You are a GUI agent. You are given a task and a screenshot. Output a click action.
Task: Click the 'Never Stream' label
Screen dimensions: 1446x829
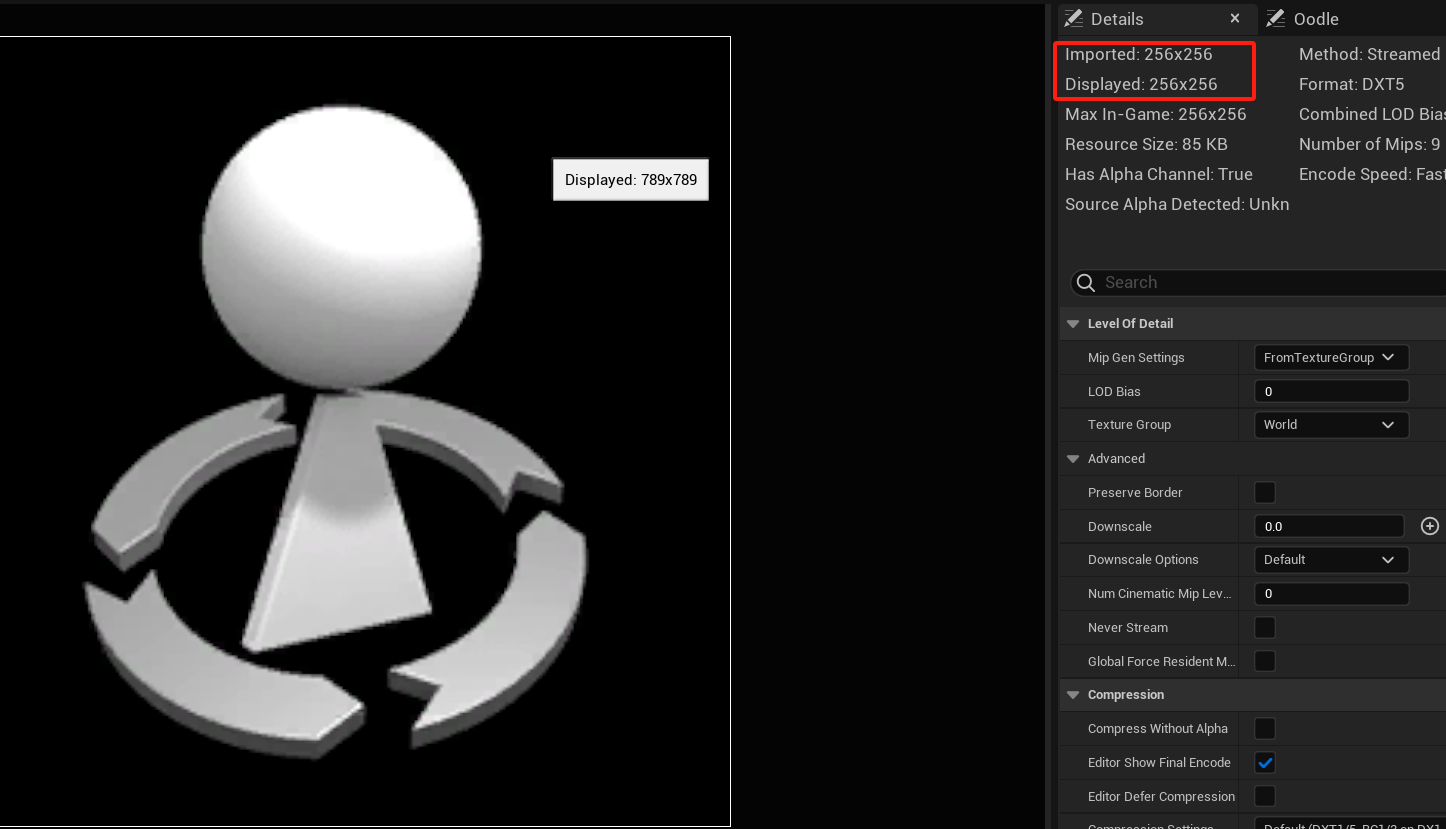click(1128, 628)
